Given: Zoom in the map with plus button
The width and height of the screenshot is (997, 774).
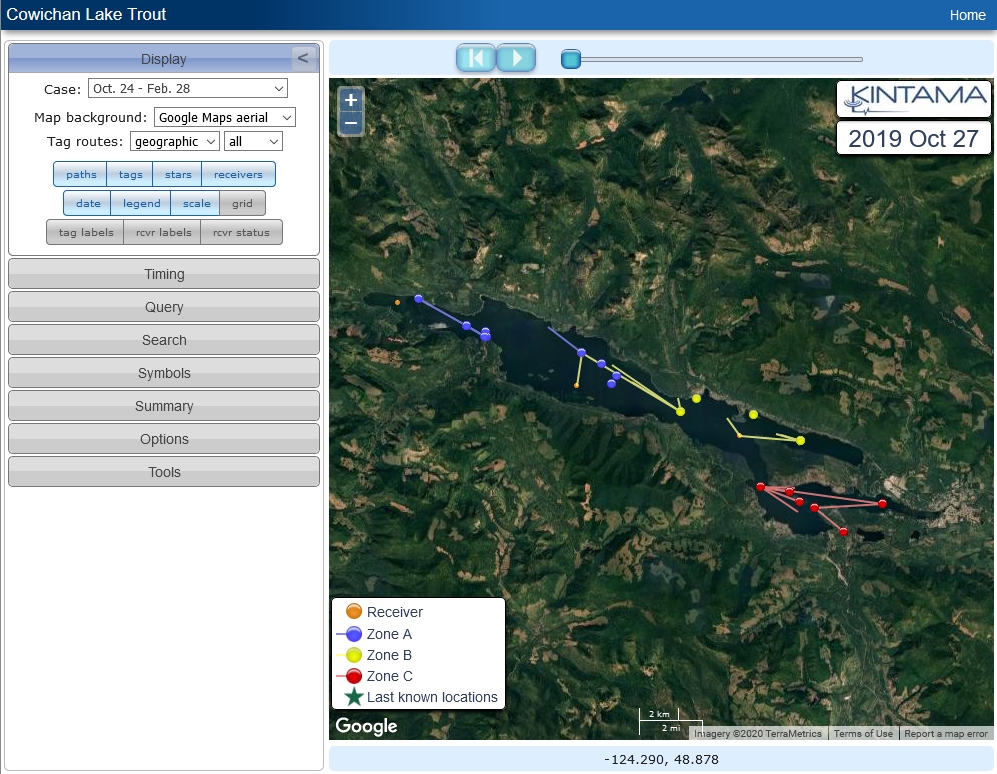Looking at the screenshot, I should pyautogui.click(x=350, y=100).
